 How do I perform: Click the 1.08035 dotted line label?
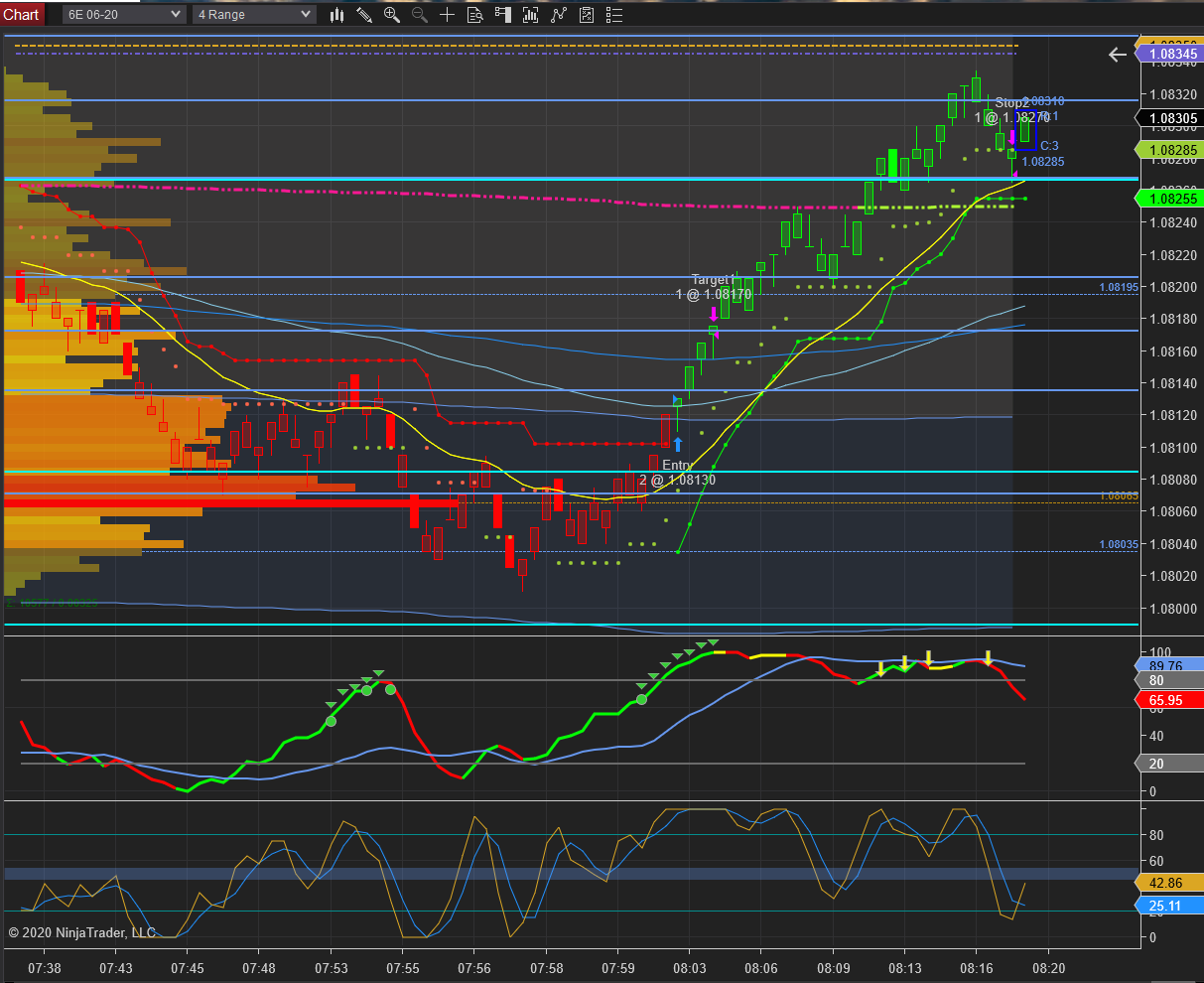click(x=1119, y=544)
